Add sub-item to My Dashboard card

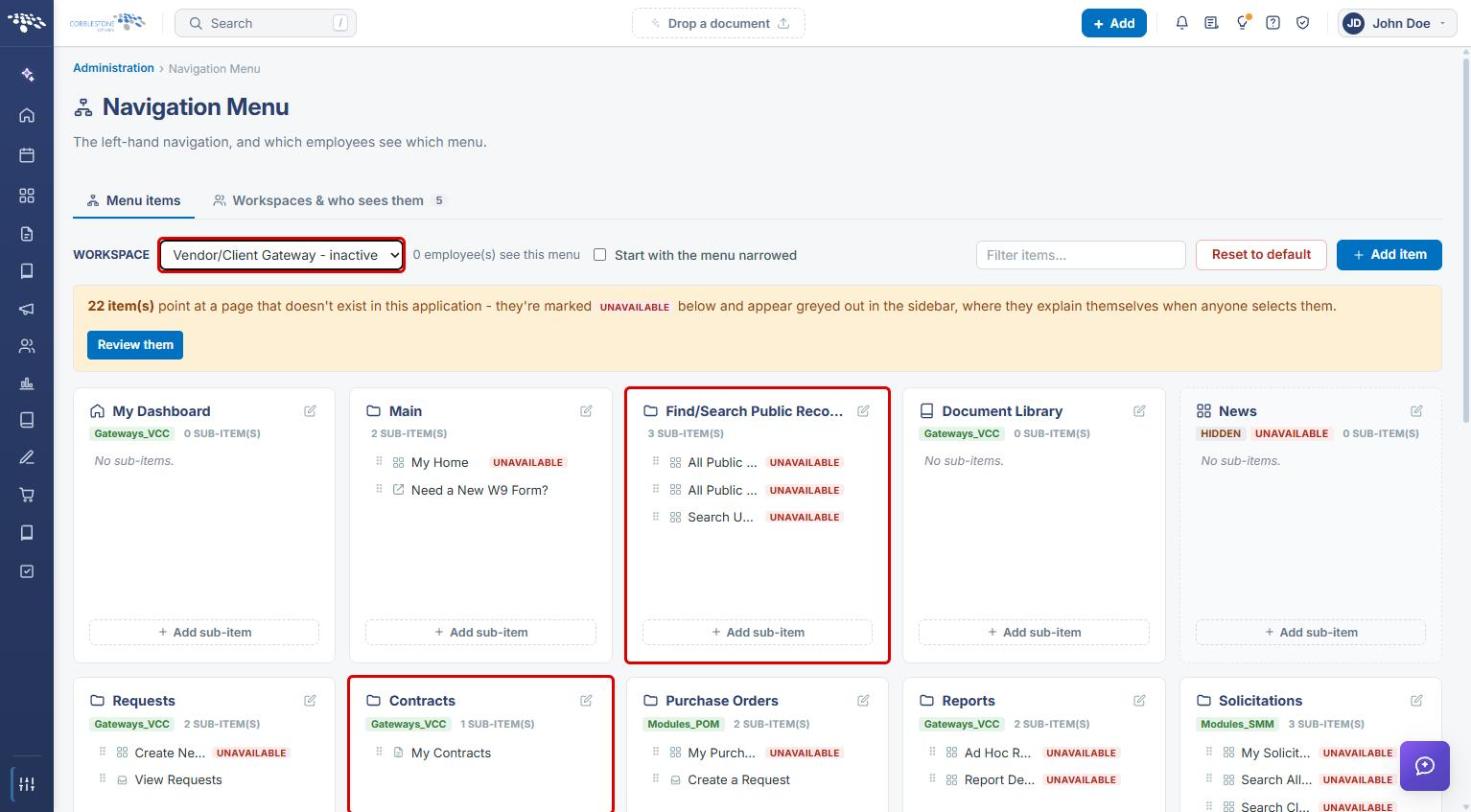[204, 632]
